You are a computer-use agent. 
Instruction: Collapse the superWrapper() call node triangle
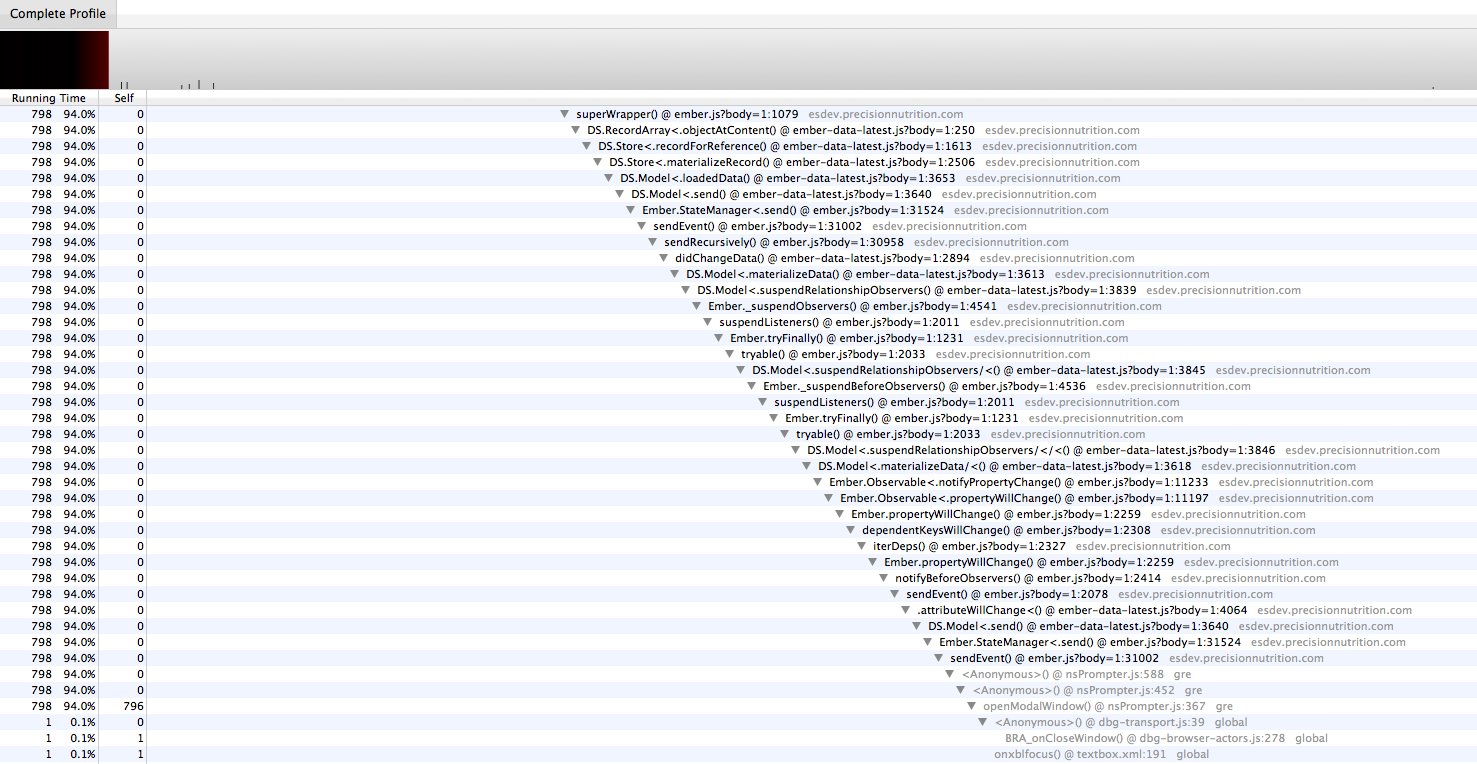565,114
